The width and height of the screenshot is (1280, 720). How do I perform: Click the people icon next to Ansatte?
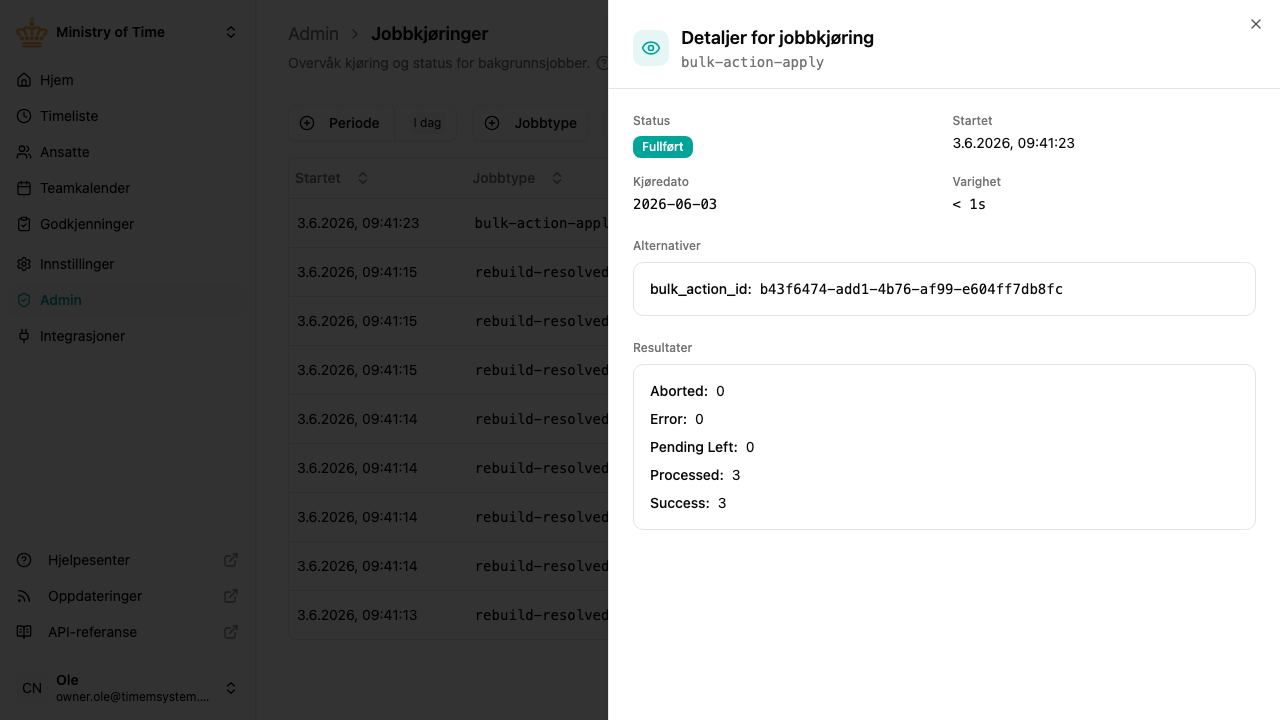24,152
